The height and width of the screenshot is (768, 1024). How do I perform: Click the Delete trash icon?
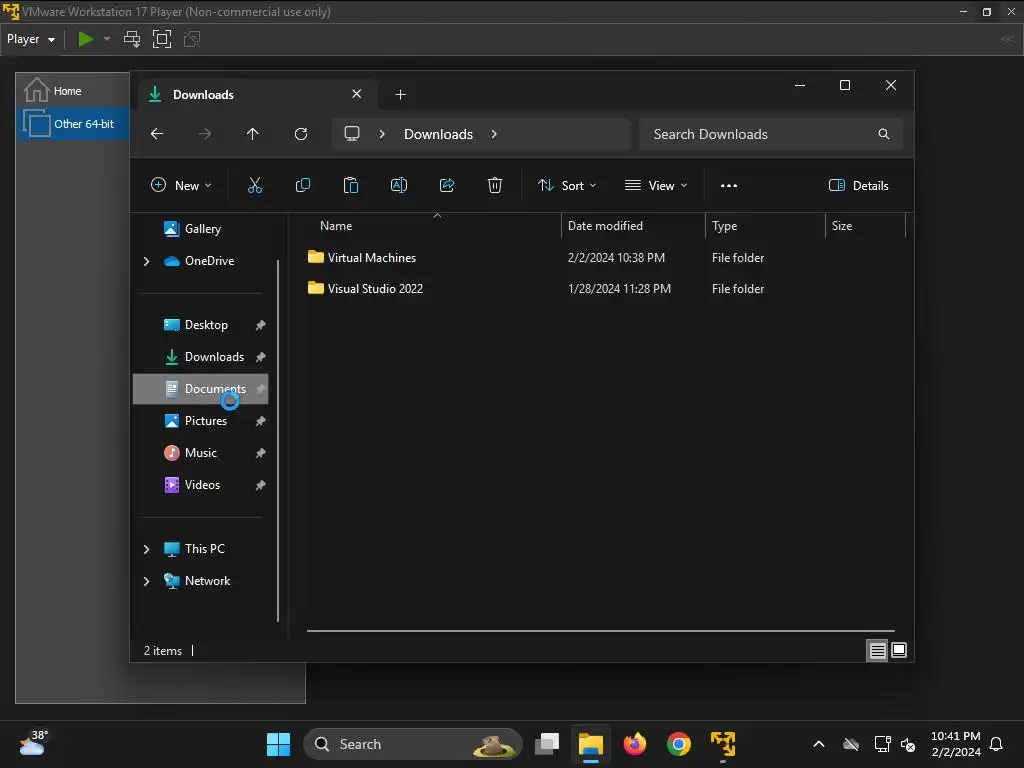tap(495, 185)
